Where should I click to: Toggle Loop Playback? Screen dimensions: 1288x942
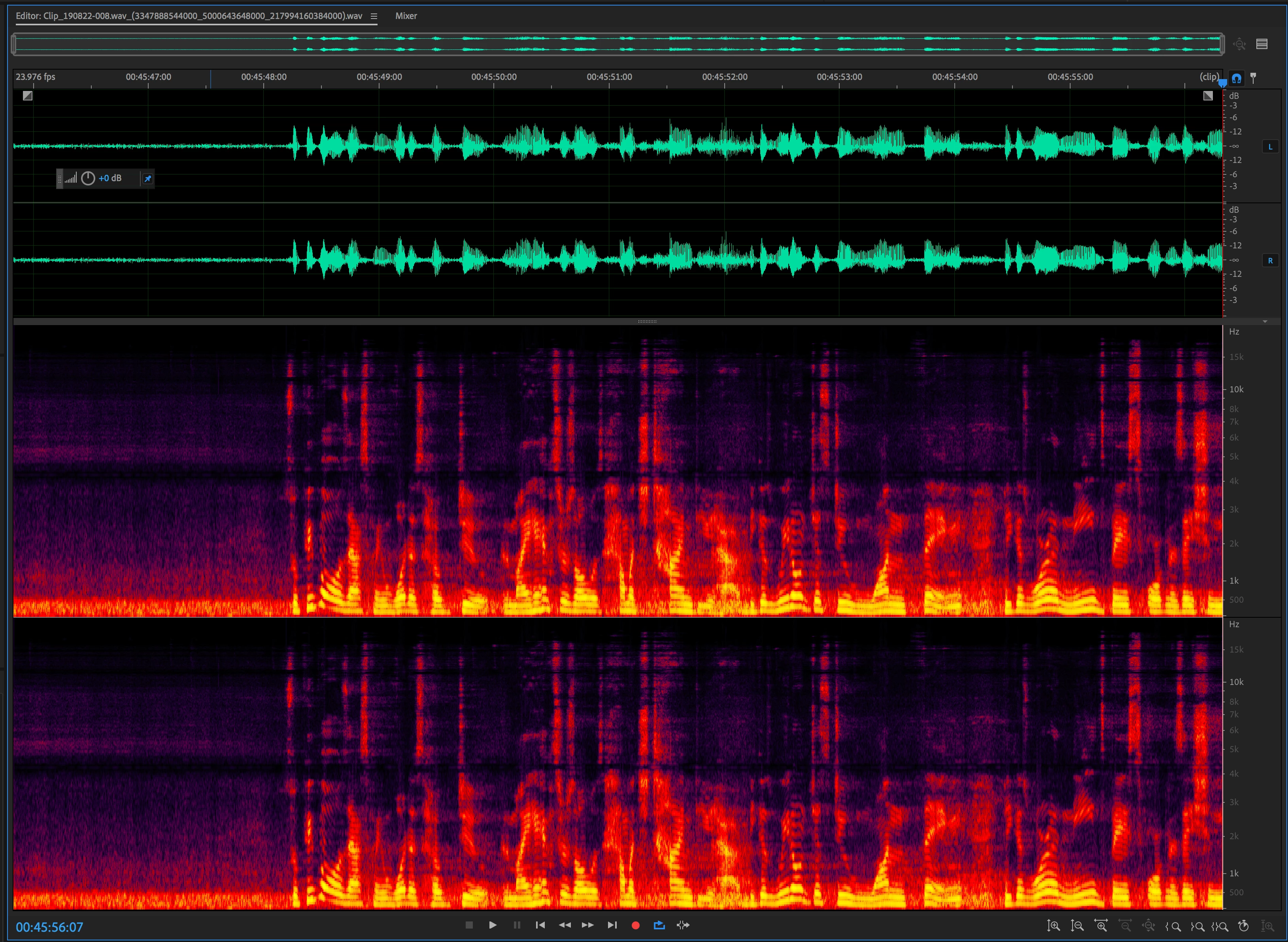click(659, 925)
